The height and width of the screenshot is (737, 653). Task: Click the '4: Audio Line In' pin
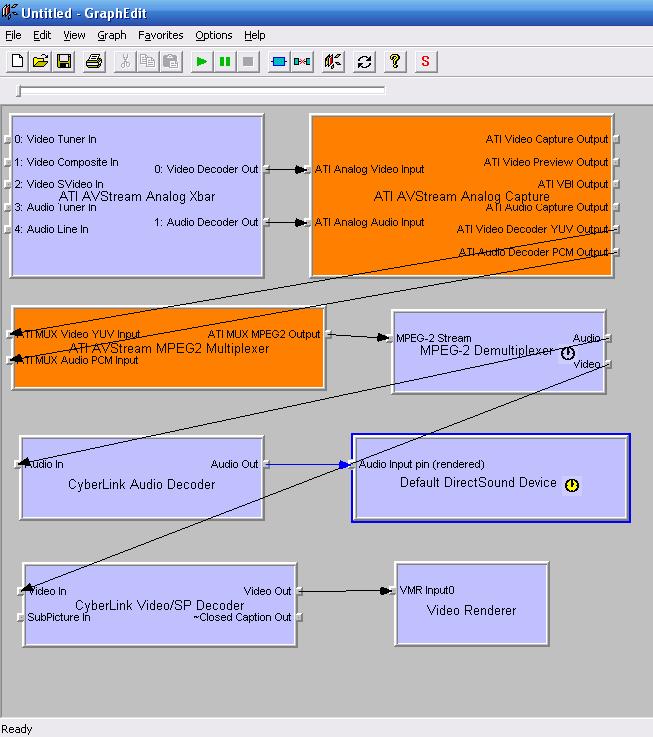coord(51,229)
